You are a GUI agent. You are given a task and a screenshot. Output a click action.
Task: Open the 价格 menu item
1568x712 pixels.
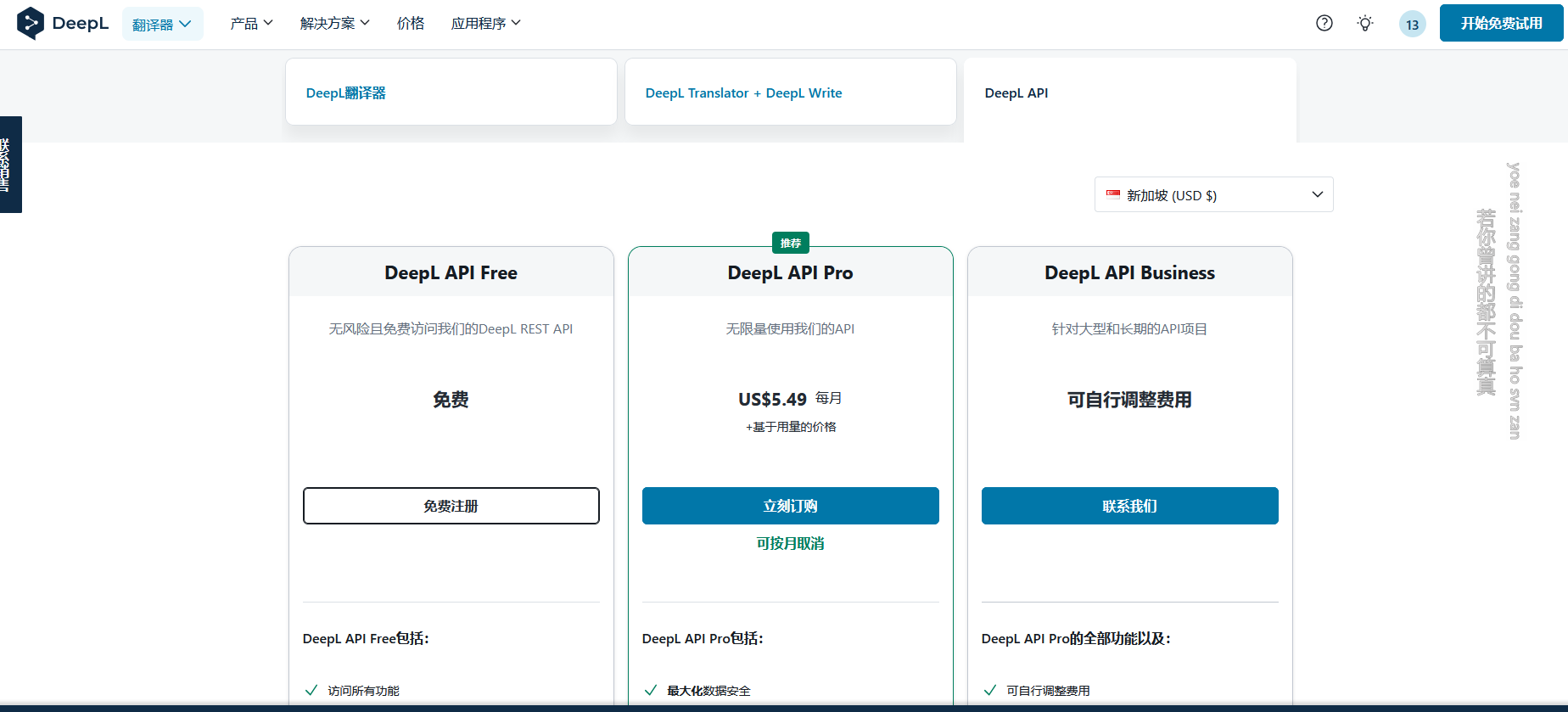click(411, 24)
